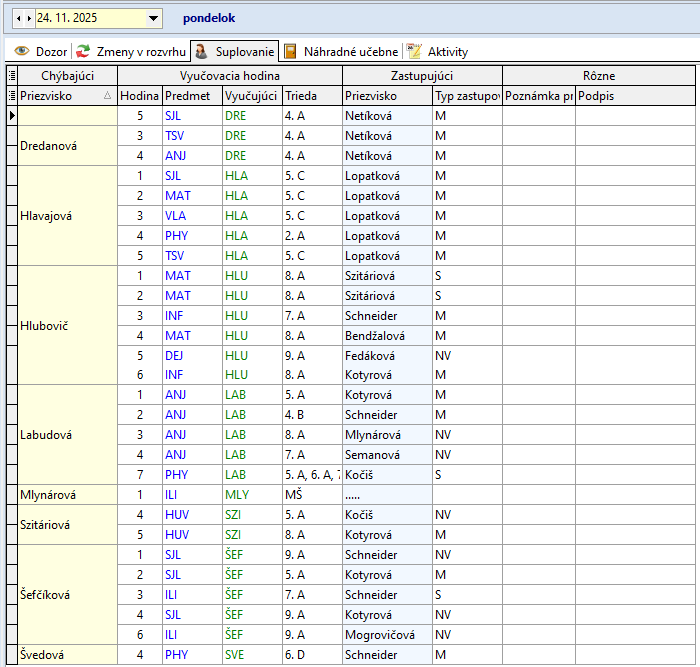Switch to the Aktivity tab

pyautogui.click(x=438, y=51)
